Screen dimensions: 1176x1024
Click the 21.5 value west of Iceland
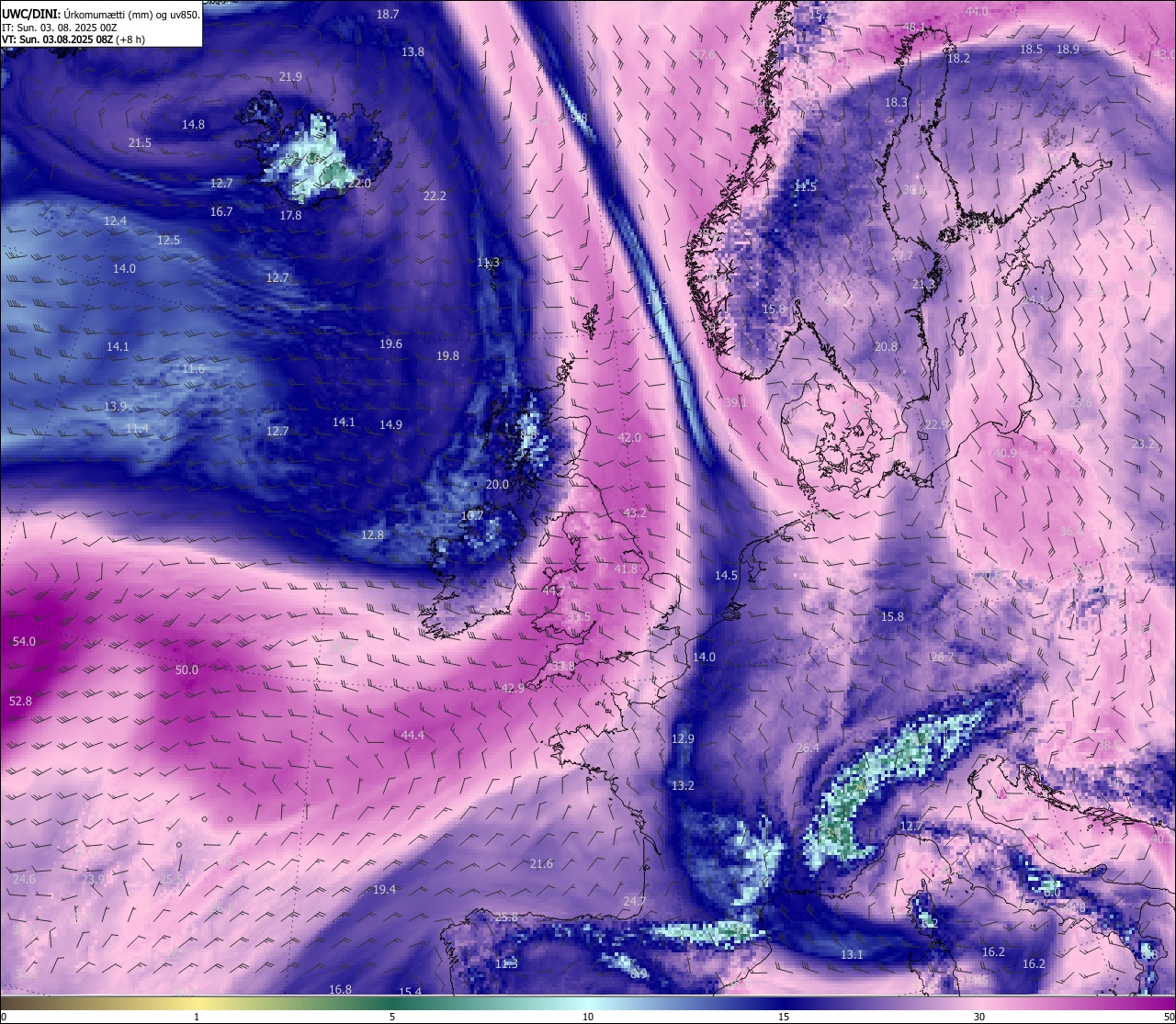point(140,142)
